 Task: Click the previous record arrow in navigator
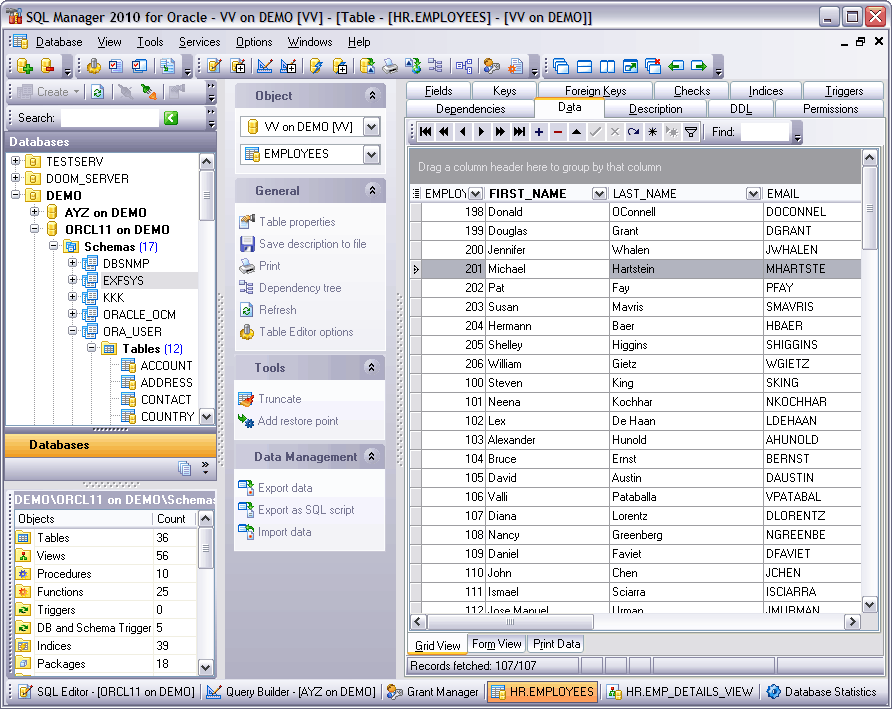pos(462,132)
